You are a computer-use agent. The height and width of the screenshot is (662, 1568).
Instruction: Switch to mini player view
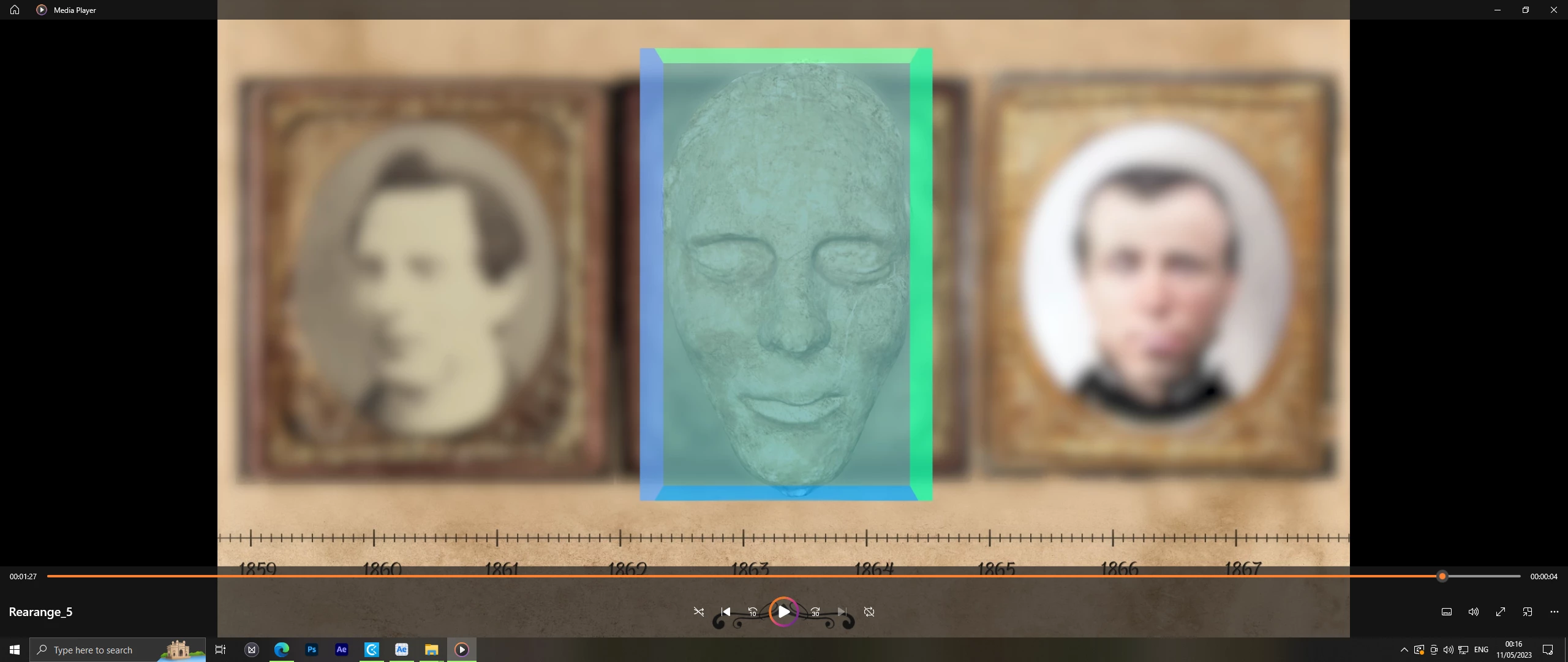[1528, 612]
